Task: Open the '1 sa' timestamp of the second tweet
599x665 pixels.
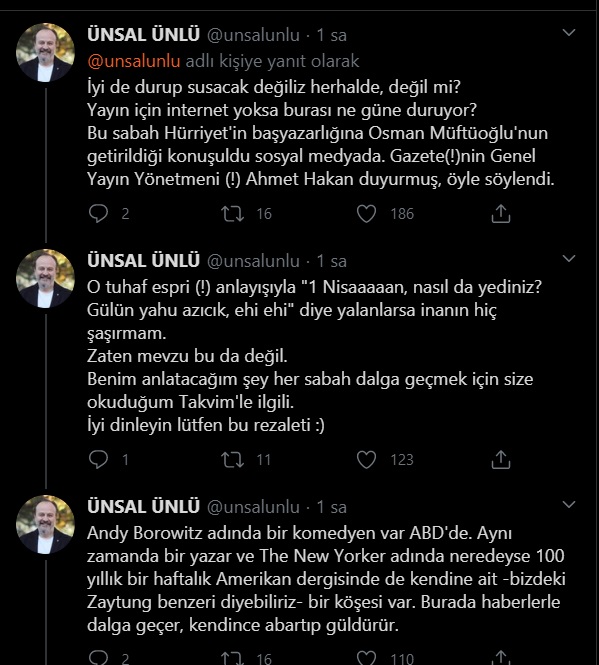Action: point(332,261)
